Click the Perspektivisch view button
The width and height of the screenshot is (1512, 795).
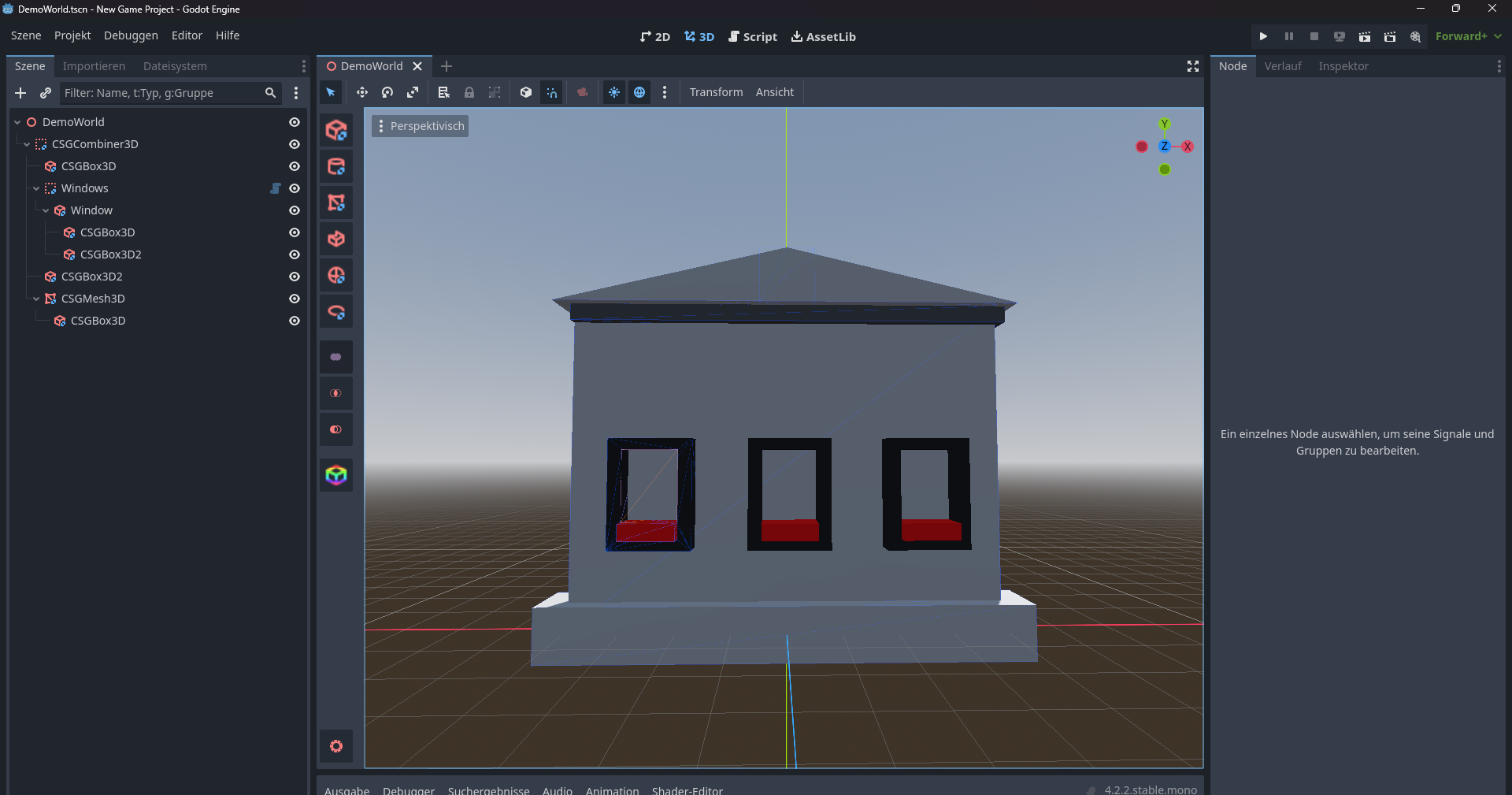[420, 126]
